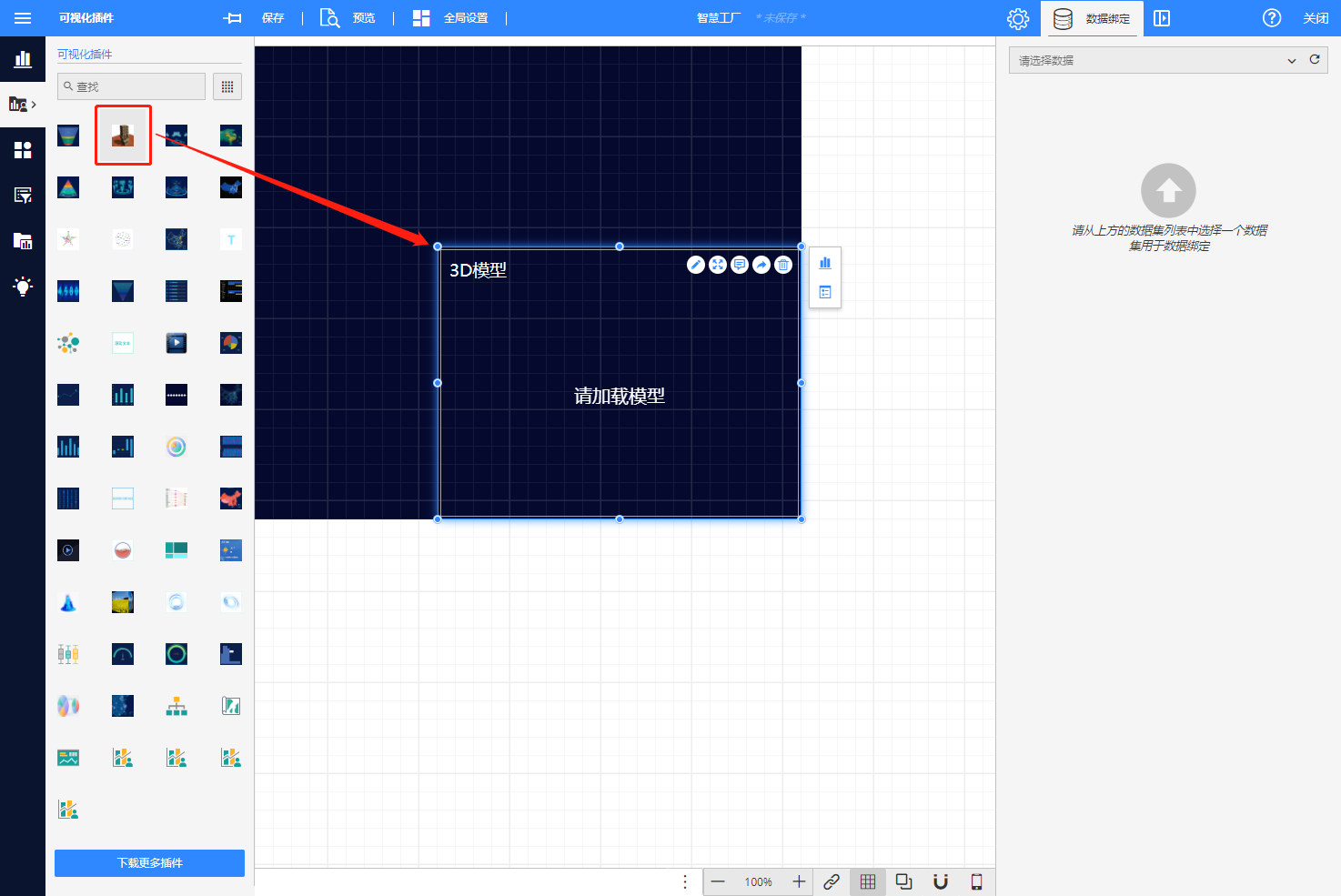The width and height of the screenshot is (1341, 896).
Task: Click the refresh icon beside the dataset dropdown
Action: point(1315,60)
